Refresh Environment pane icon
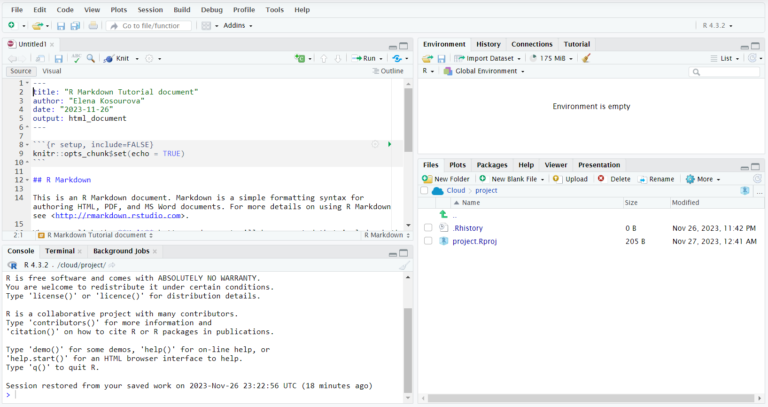 tap(752, 58)
